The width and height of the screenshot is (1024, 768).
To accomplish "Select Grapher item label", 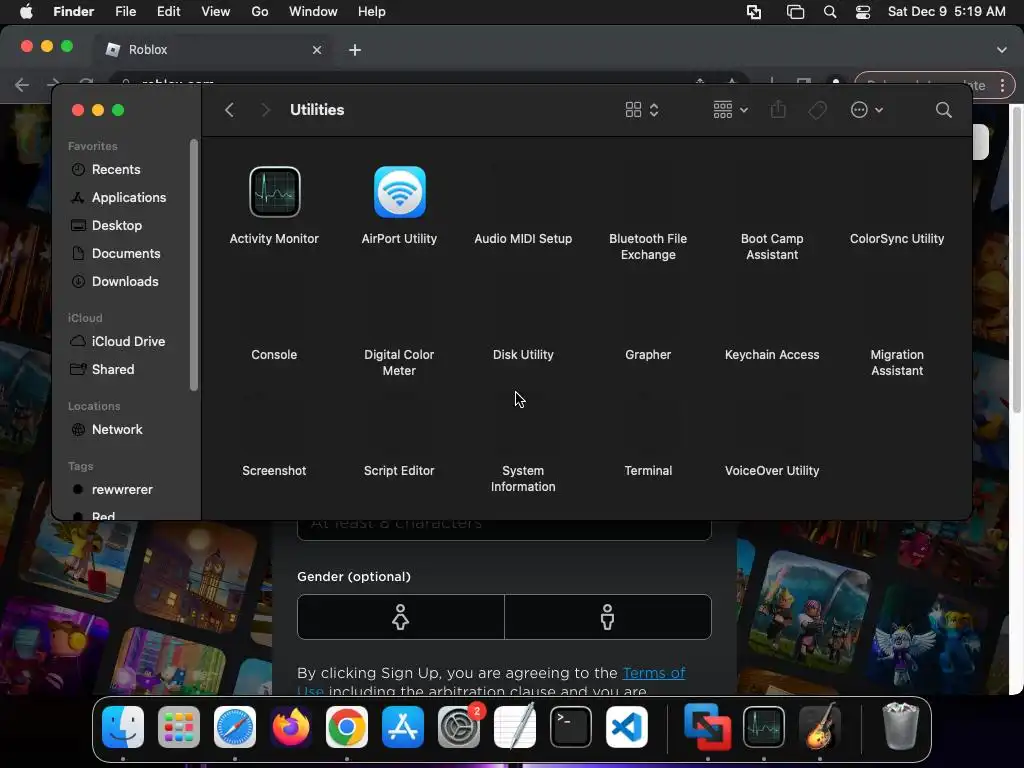I will click(x=648, y=355).
